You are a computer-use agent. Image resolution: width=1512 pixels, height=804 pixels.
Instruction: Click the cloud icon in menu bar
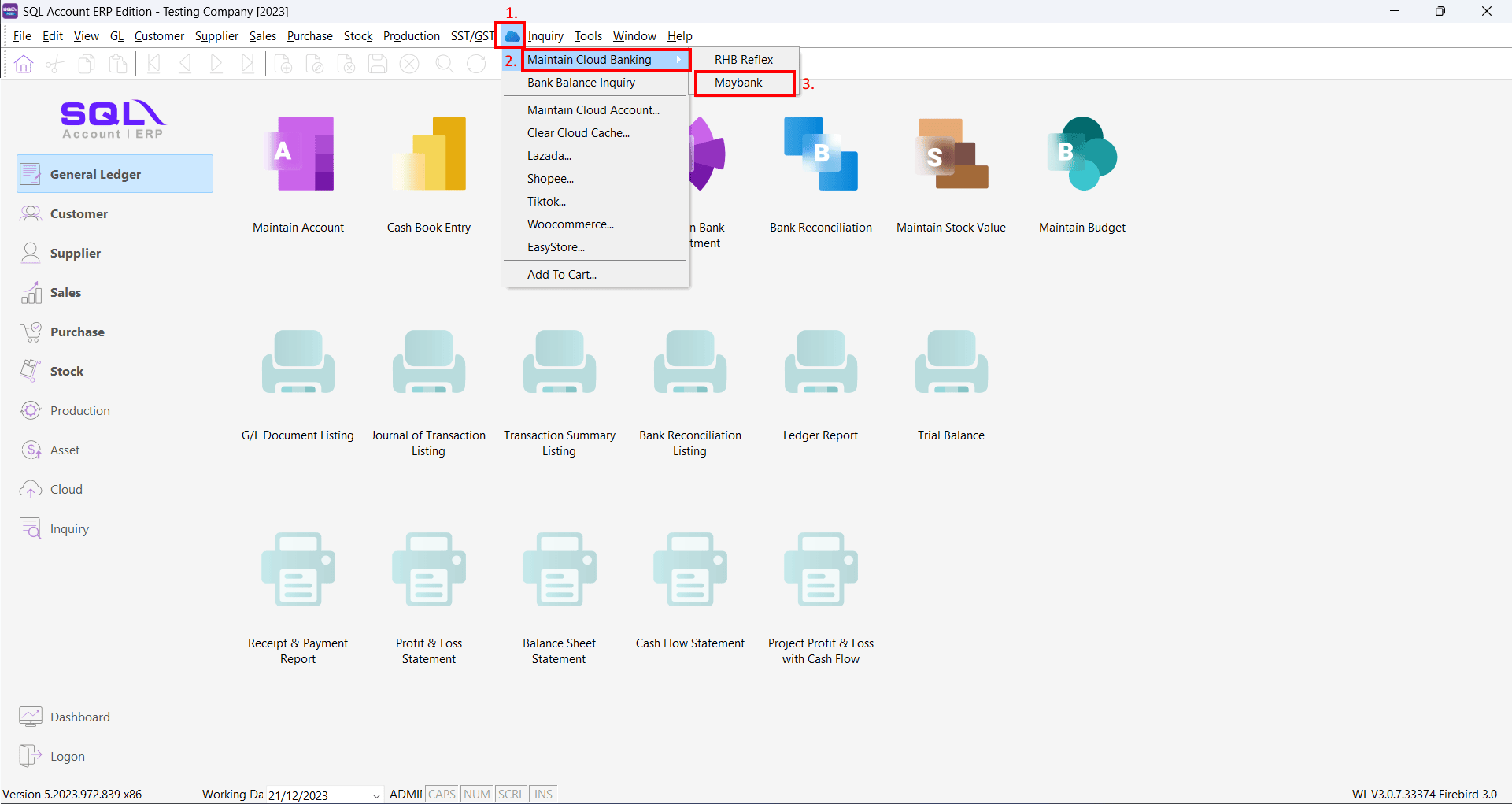pyautogui.click(x=512, y=36)
